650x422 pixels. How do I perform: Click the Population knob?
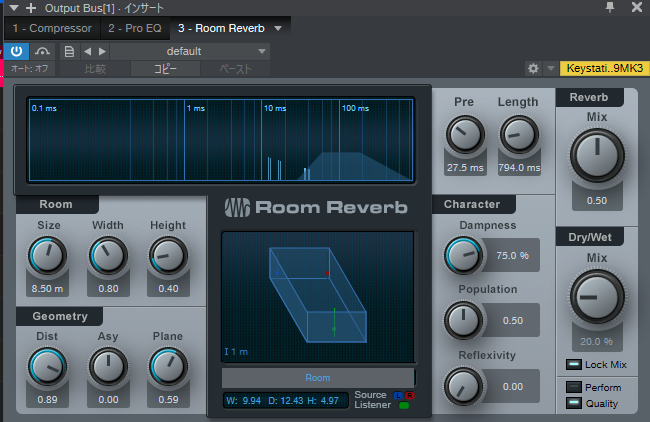[x=463, y=320]
